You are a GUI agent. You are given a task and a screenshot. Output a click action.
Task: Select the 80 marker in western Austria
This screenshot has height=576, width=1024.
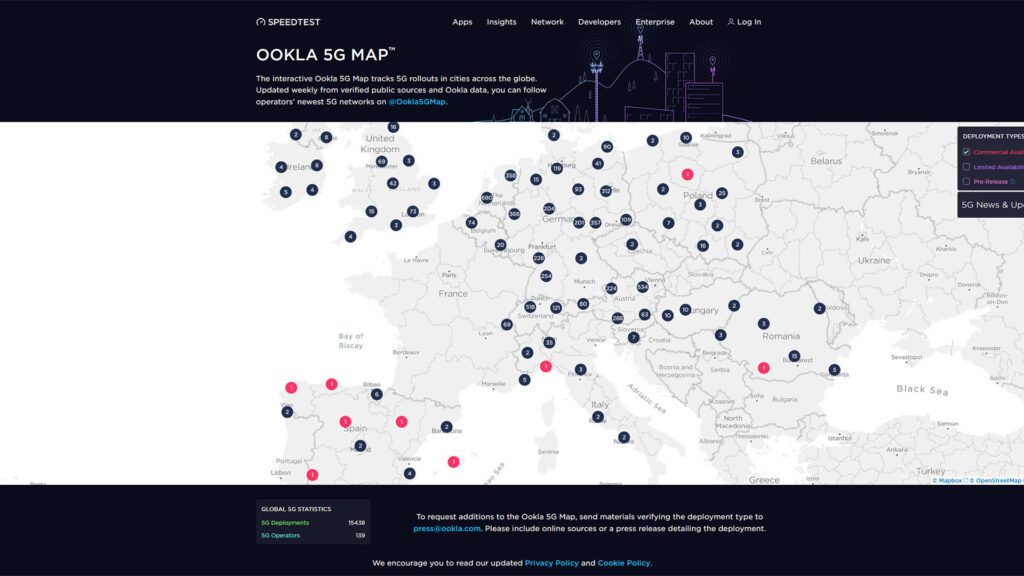(x=583, y=304)
